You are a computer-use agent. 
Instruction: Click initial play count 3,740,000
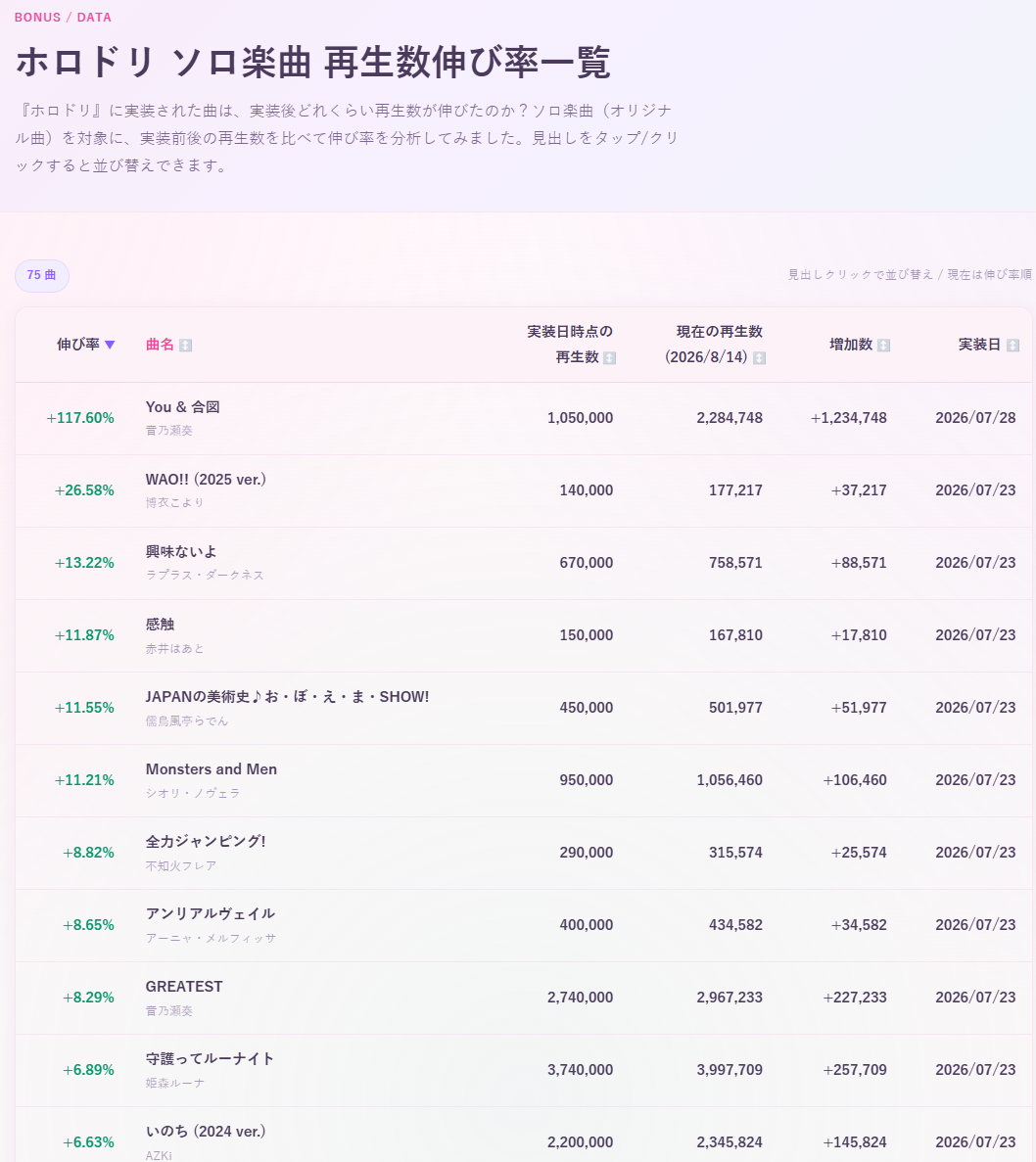[581, 1070]
